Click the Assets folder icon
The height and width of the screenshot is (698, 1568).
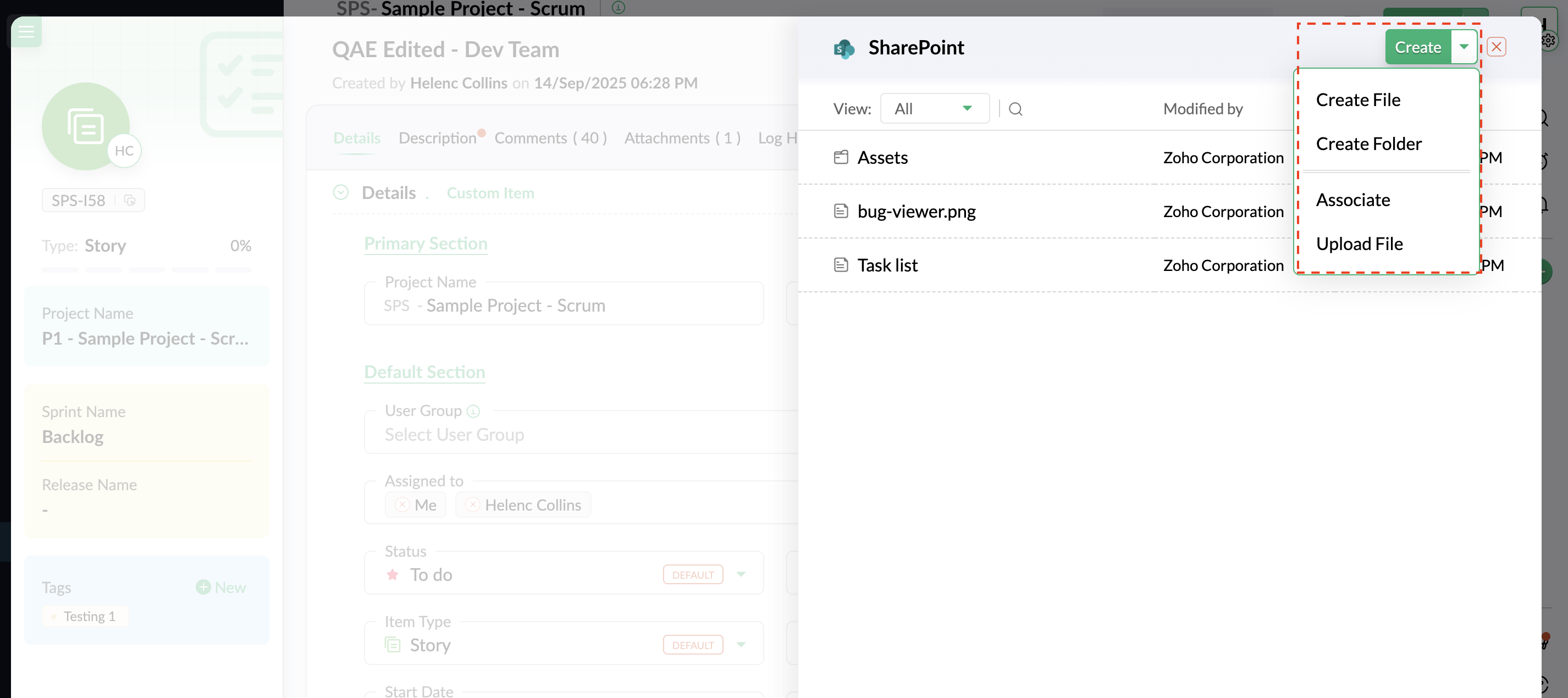(x=841, y=158)
